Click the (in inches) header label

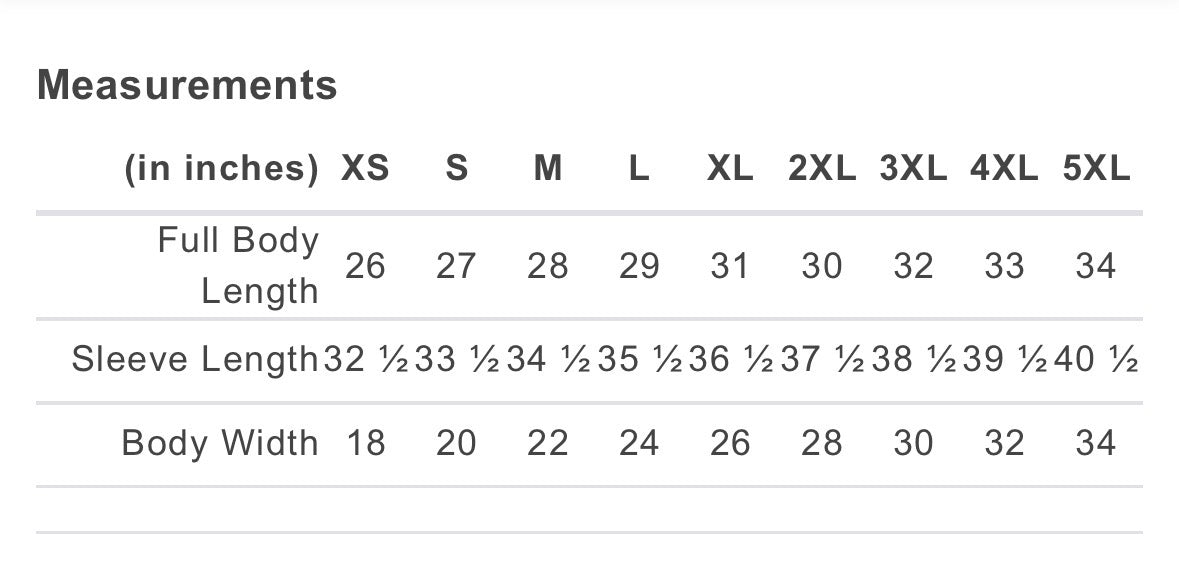(x=221, y=168)
